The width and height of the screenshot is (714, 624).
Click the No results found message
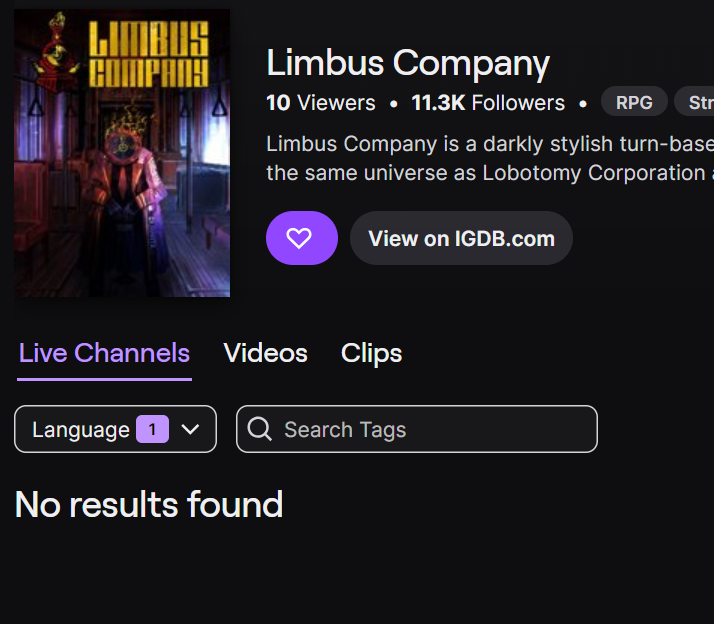pyautogui.click(x=149, y=504)
